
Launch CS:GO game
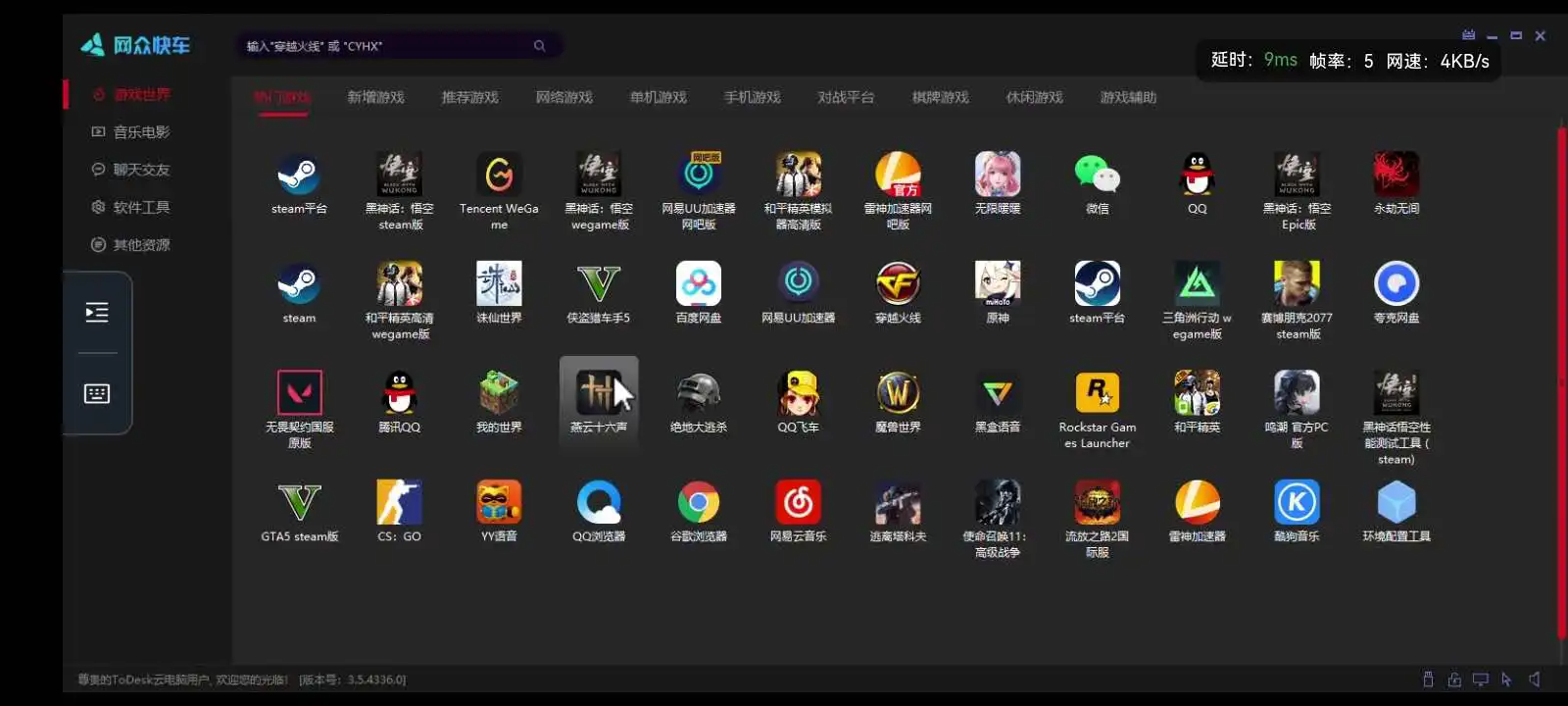[400, 503]
